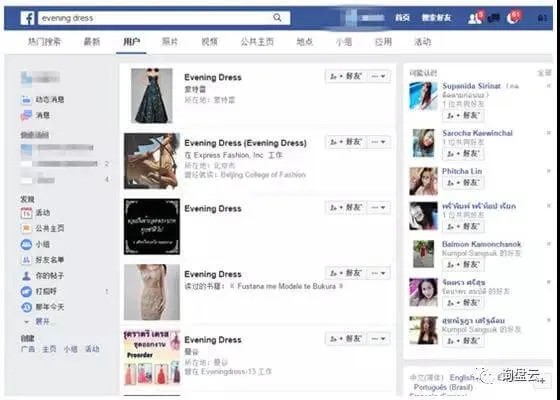Open the black gown profile thumbnail
Image resolution: width=560 pixels, height=400 pixels.
tap(152, 95)
